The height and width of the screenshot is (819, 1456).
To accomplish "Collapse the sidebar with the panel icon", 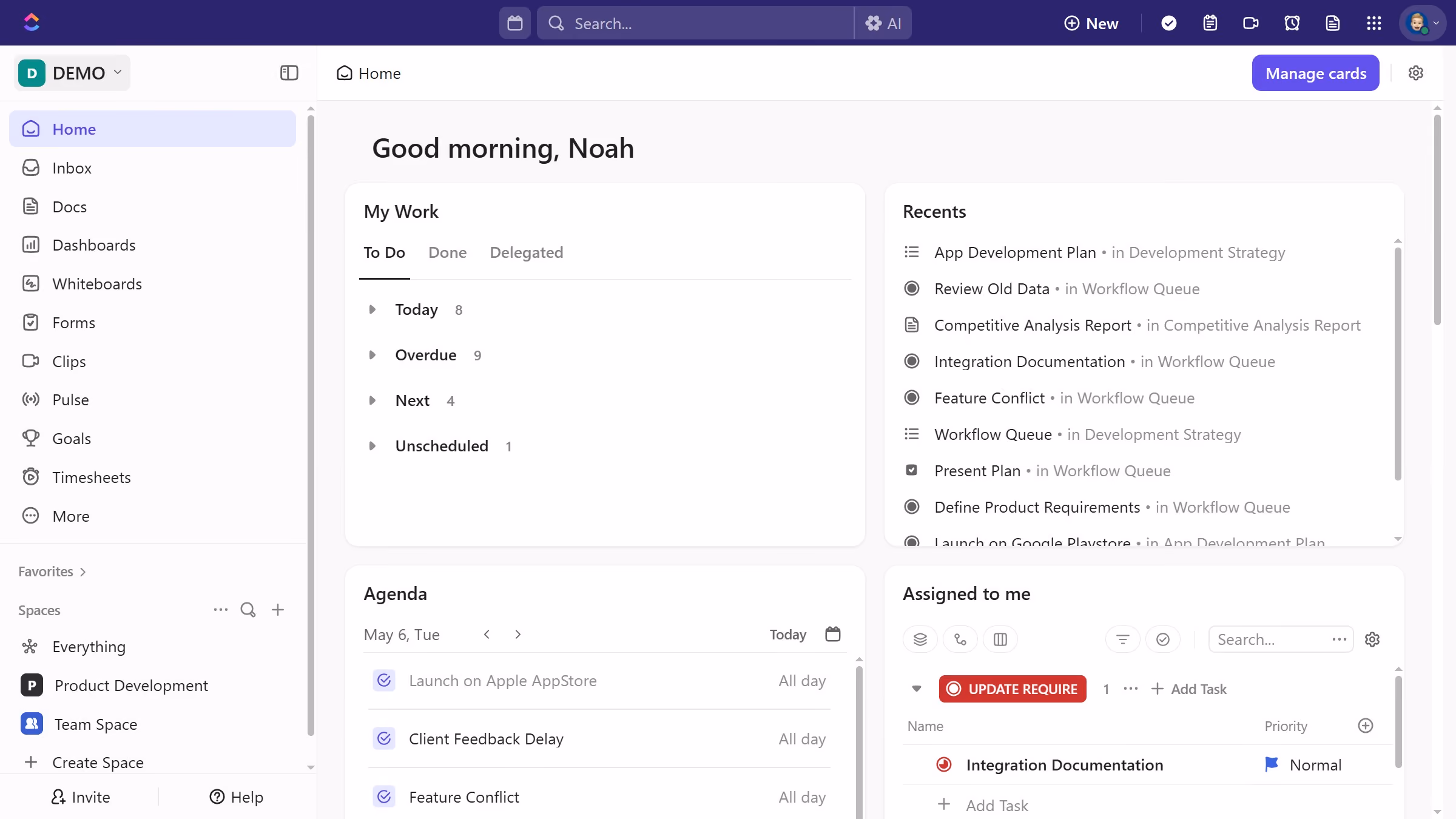I will point(289,73).
